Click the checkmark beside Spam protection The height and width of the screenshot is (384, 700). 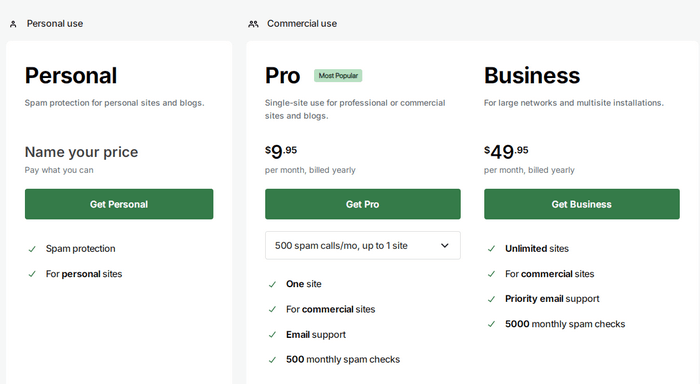[32, 249]
